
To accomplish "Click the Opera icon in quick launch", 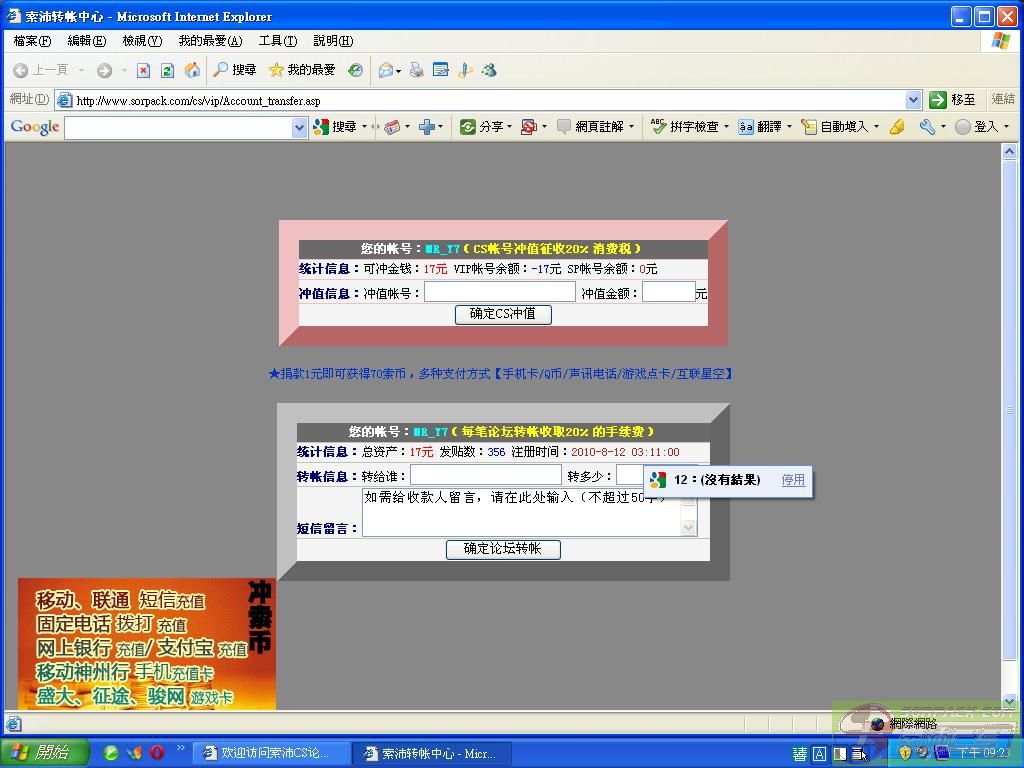I will pyautogui.click(x=157, y=752).
